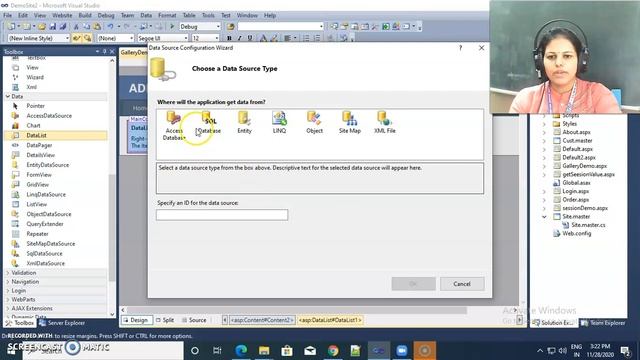Select DetailsView in the Toolbox
The image size is (640, 360).
pyautogui.click(x=40, y=155)
